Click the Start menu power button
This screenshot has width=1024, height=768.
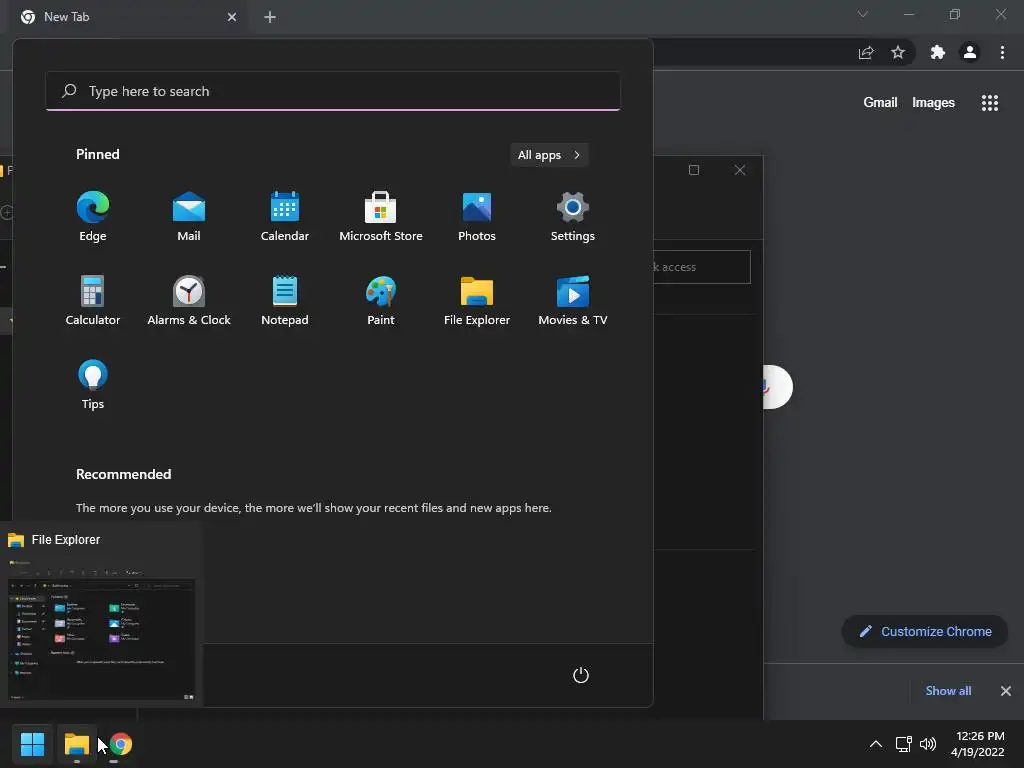click(581, 675)
